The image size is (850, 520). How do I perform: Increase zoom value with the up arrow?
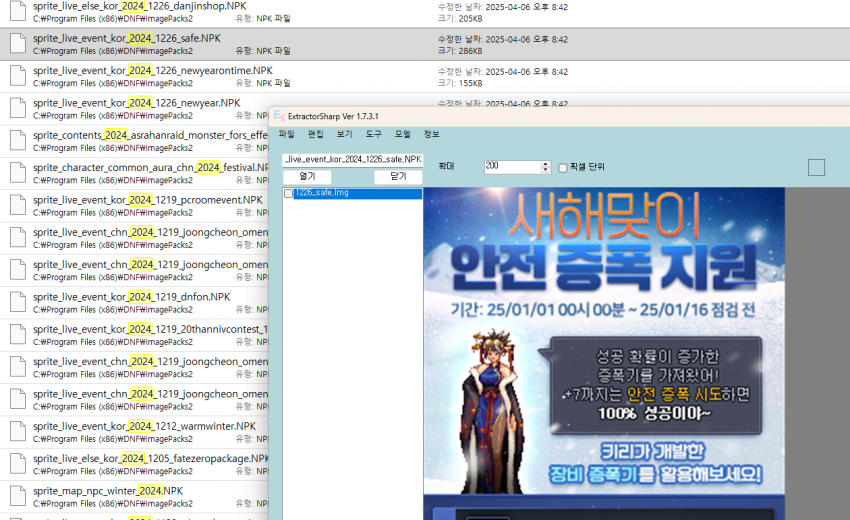pos(545,164)
